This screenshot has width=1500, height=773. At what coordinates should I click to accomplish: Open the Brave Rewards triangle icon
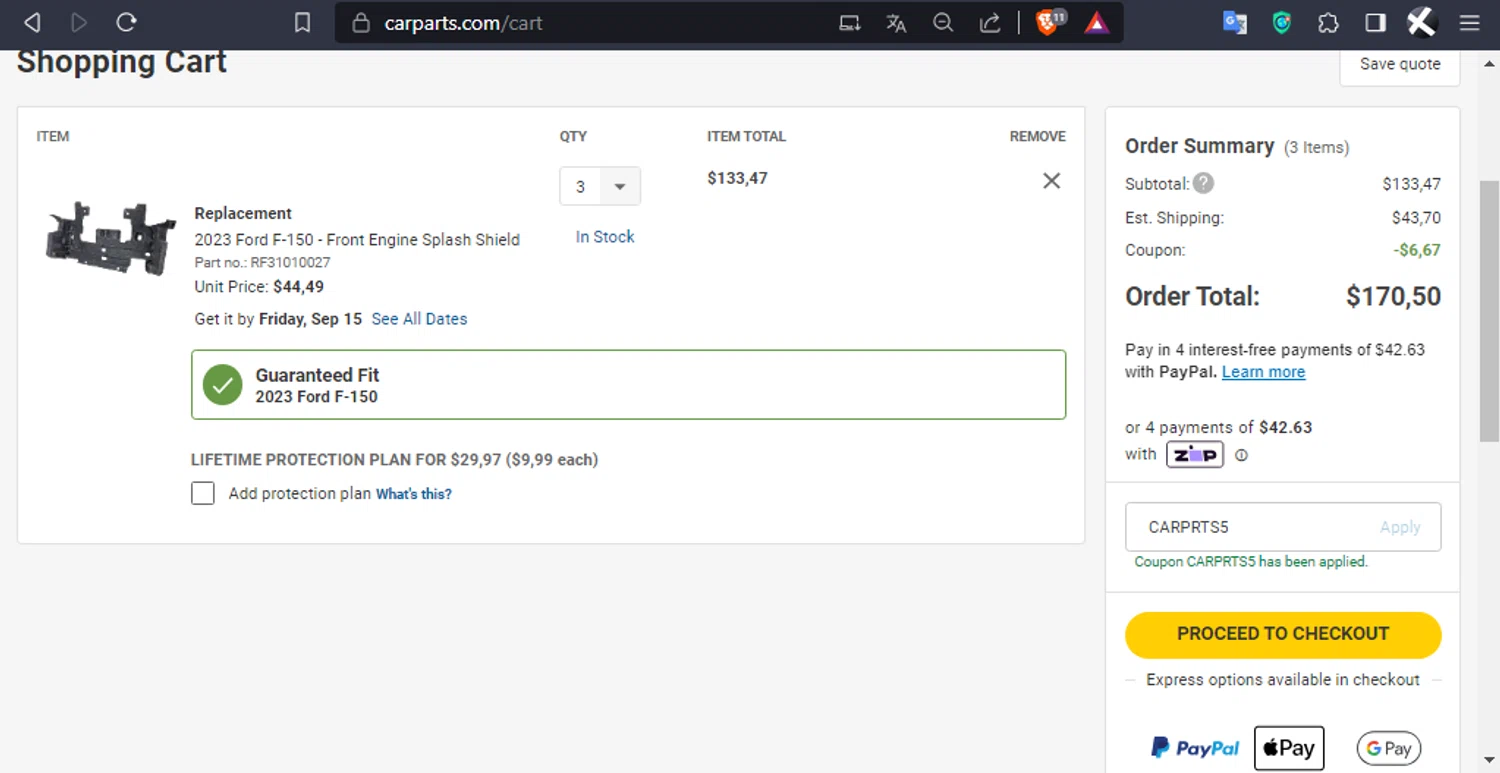[1096, 23]
